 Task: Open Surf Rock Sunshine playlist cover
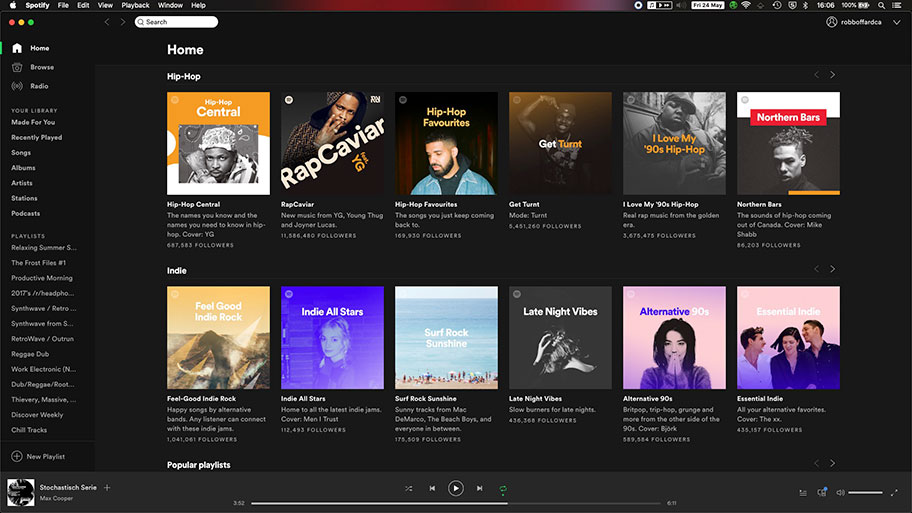446,337
